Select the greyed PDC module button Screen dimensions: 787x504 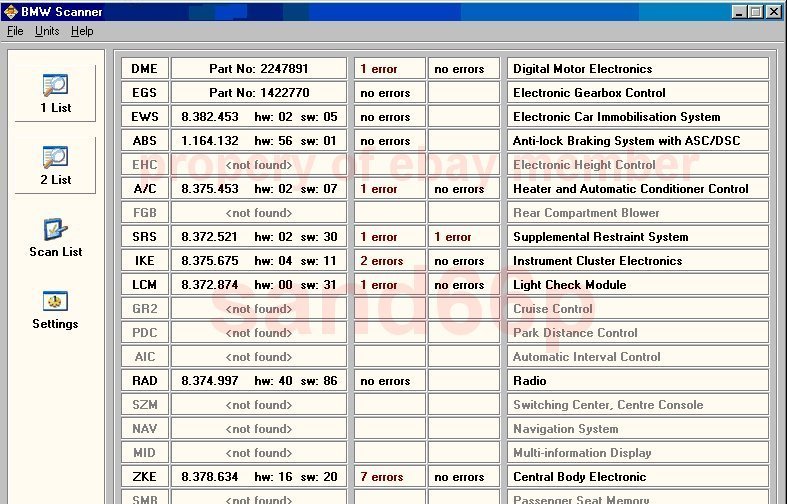click(x=145, y=333)
